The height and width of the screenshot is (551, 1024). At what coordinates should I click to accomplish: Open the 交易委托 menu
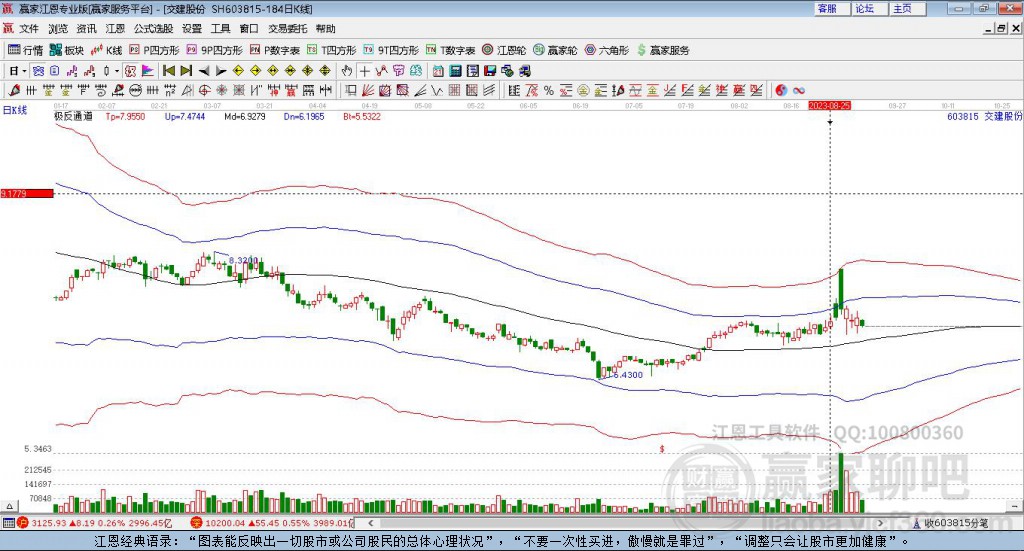pos(287,29)
